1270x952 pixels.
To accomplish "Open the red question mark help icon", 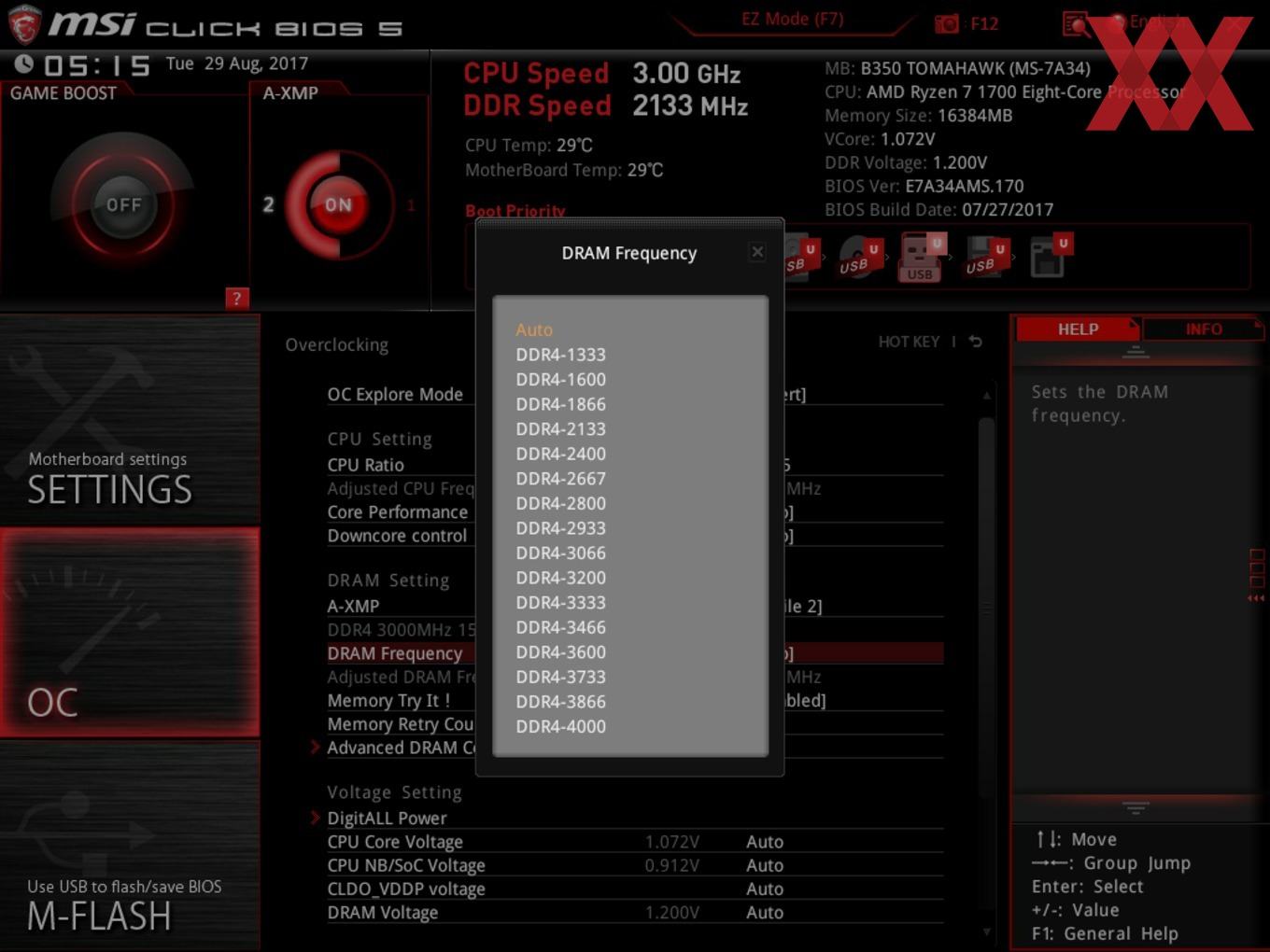I will pos(237,298).
